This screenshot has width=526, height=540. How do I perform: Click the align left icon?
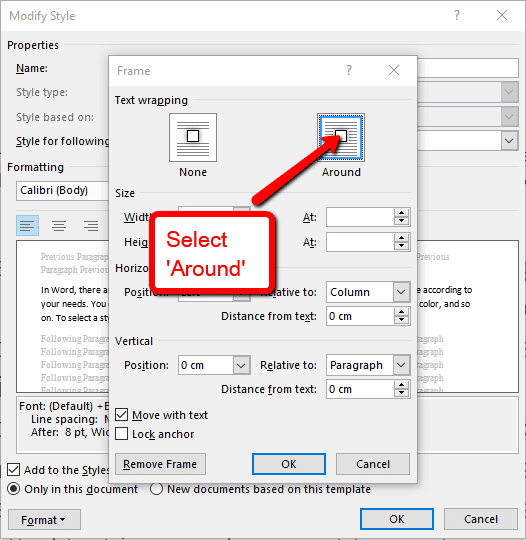click(27, 226)
